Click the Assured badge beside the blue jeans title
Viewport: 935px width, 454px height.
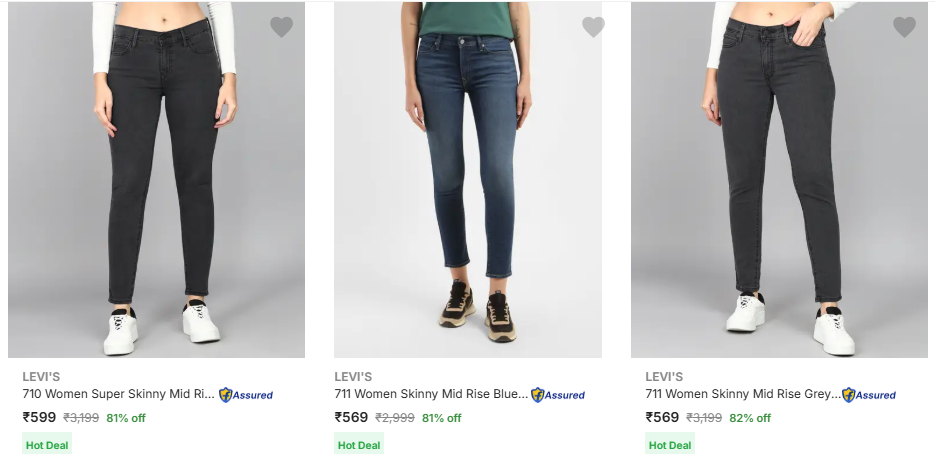[x=558, y=395]
